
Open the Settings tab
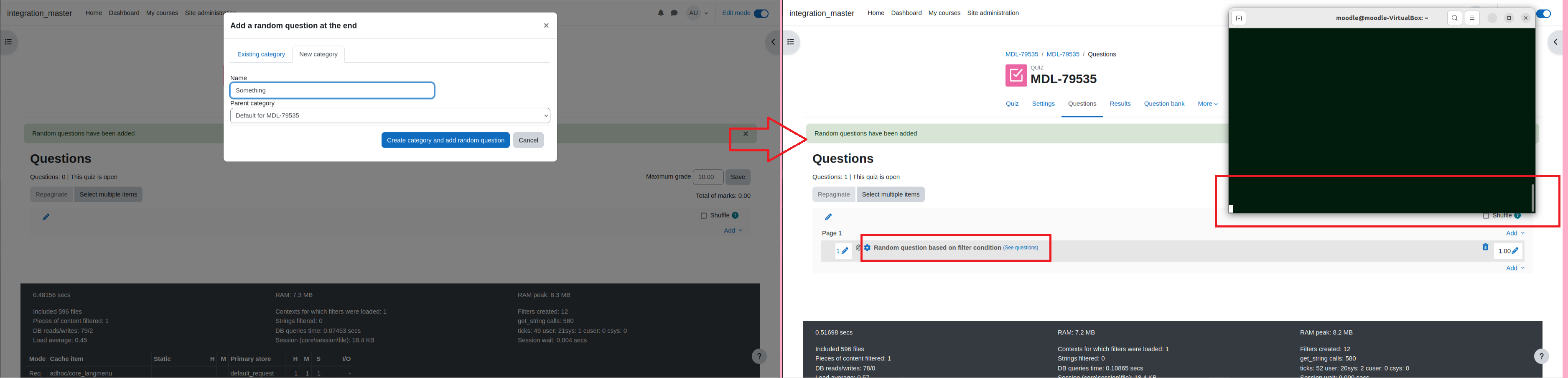pos(1043,104)
